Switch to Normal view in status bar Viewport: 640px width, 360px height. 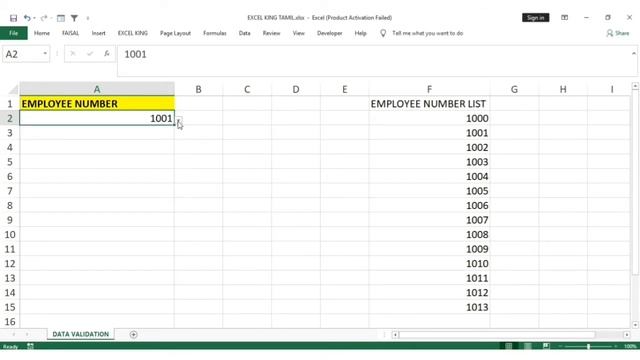click(509, 346)
